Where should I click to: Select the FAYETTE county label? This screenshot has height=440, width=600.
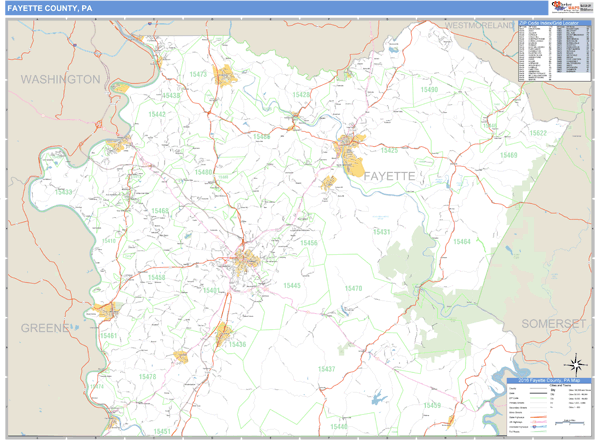point(389,176)
